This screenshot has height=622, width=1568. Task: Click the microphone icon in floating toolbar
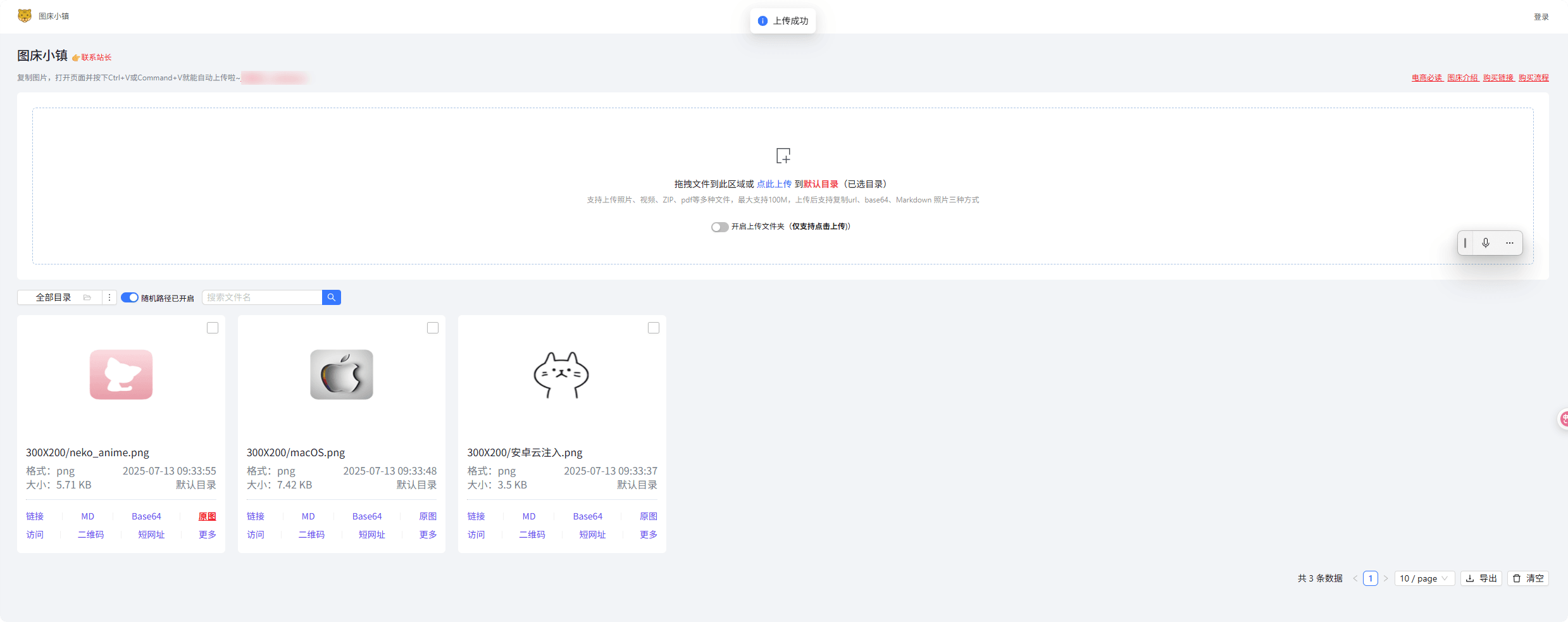1486,243
